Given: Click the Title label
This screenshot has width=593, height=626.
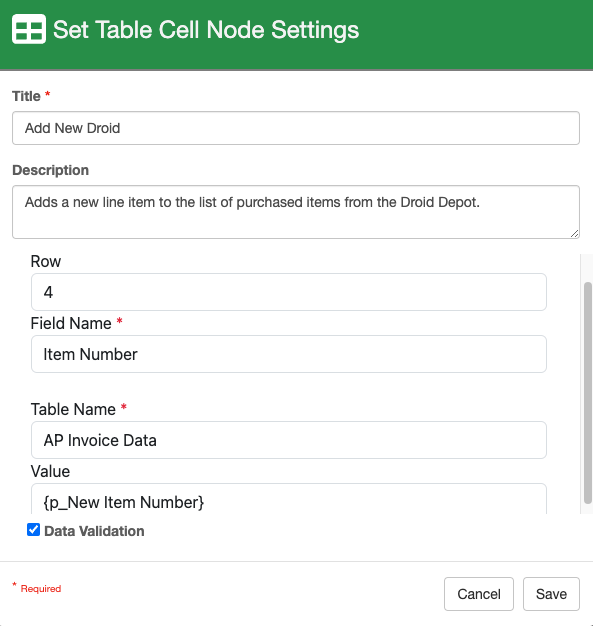Looking at the screenshot, I should 26,96.
